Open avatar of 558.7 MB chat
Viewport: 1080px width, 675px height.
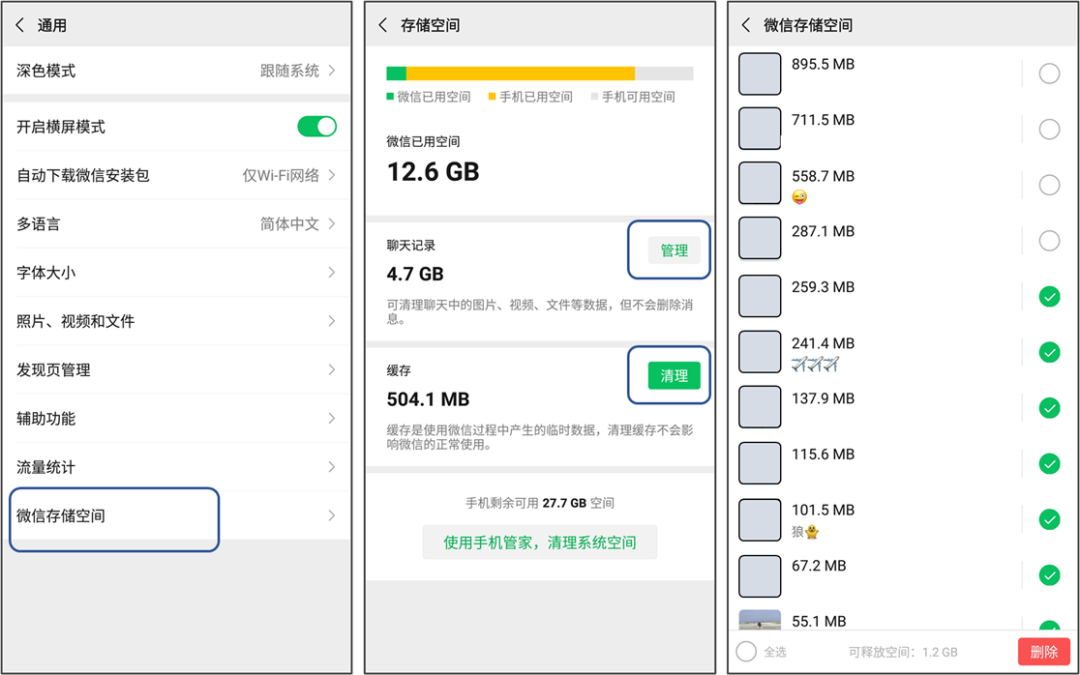(760, 184)
